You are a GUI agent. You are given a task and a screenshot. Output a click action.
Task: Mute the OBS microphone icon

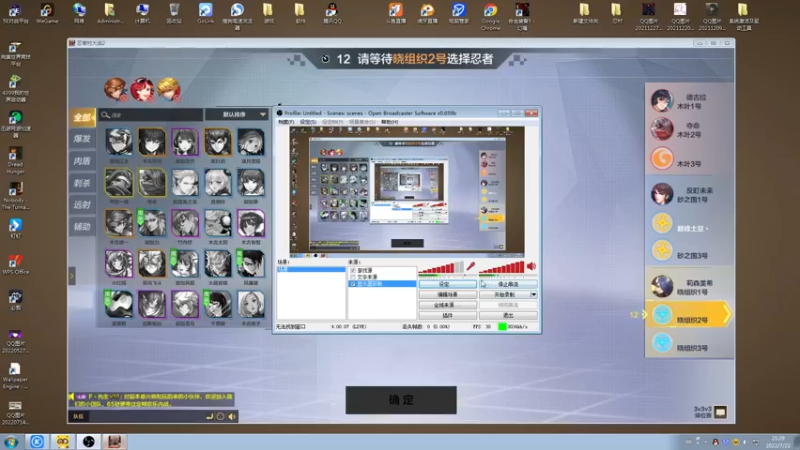(x=471, y=266)
